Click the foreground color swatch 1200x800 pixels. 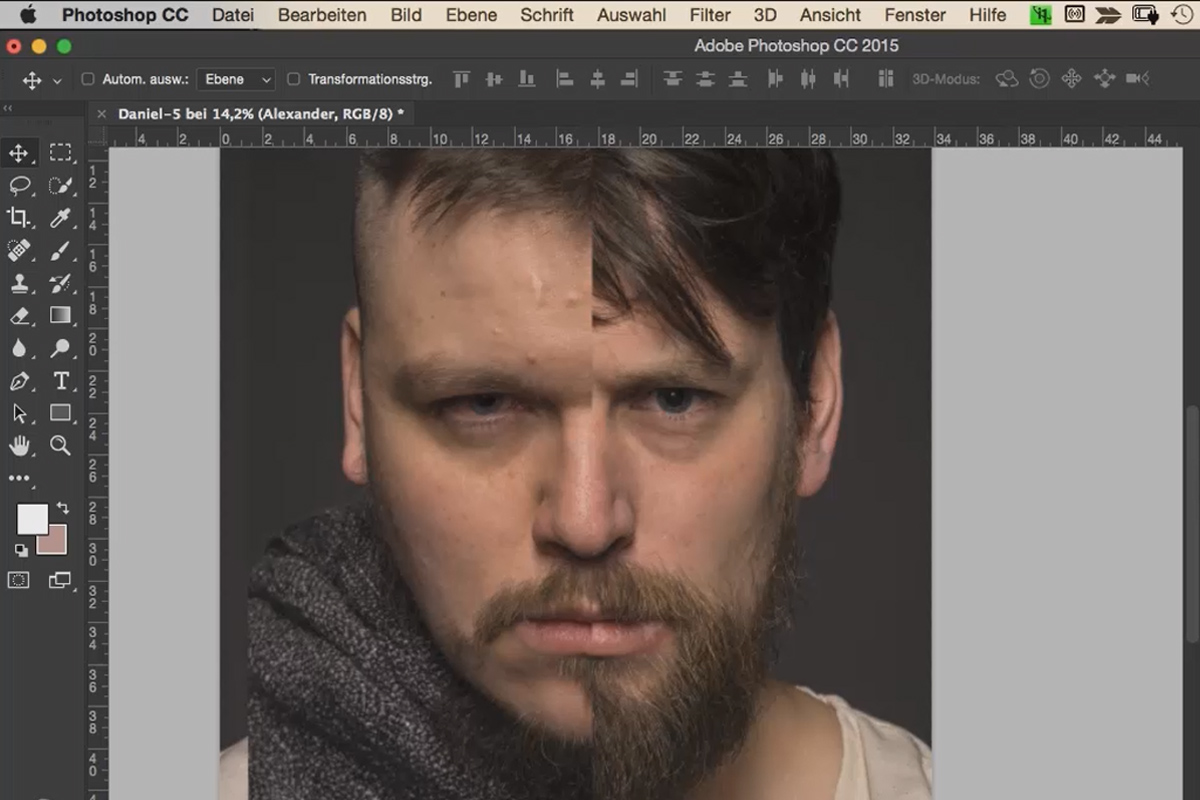[x=33, y=520]
